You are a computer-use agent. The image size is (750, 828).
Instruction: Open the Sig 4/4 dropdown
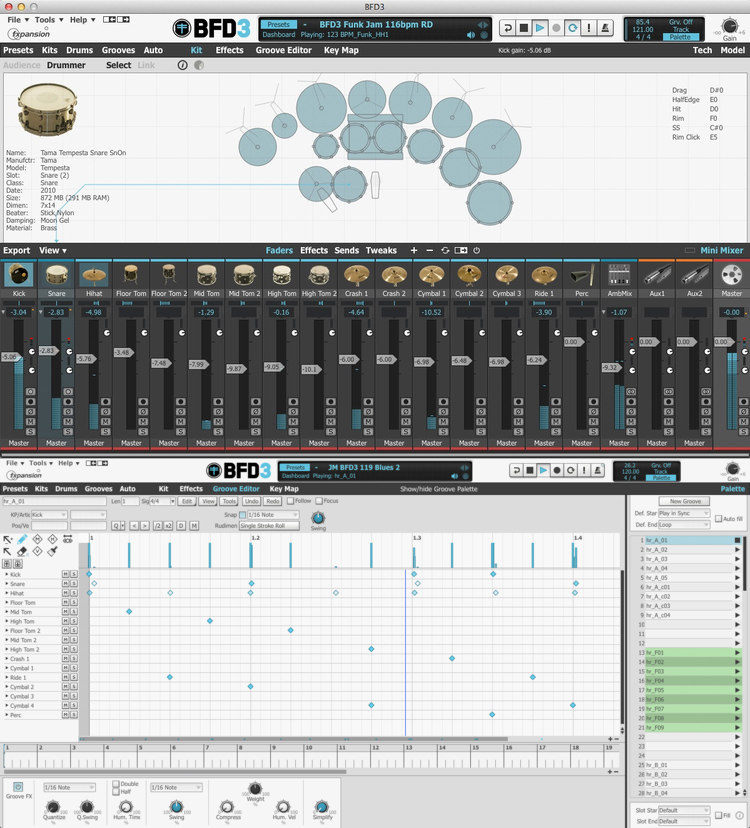[x=163, y=501]
